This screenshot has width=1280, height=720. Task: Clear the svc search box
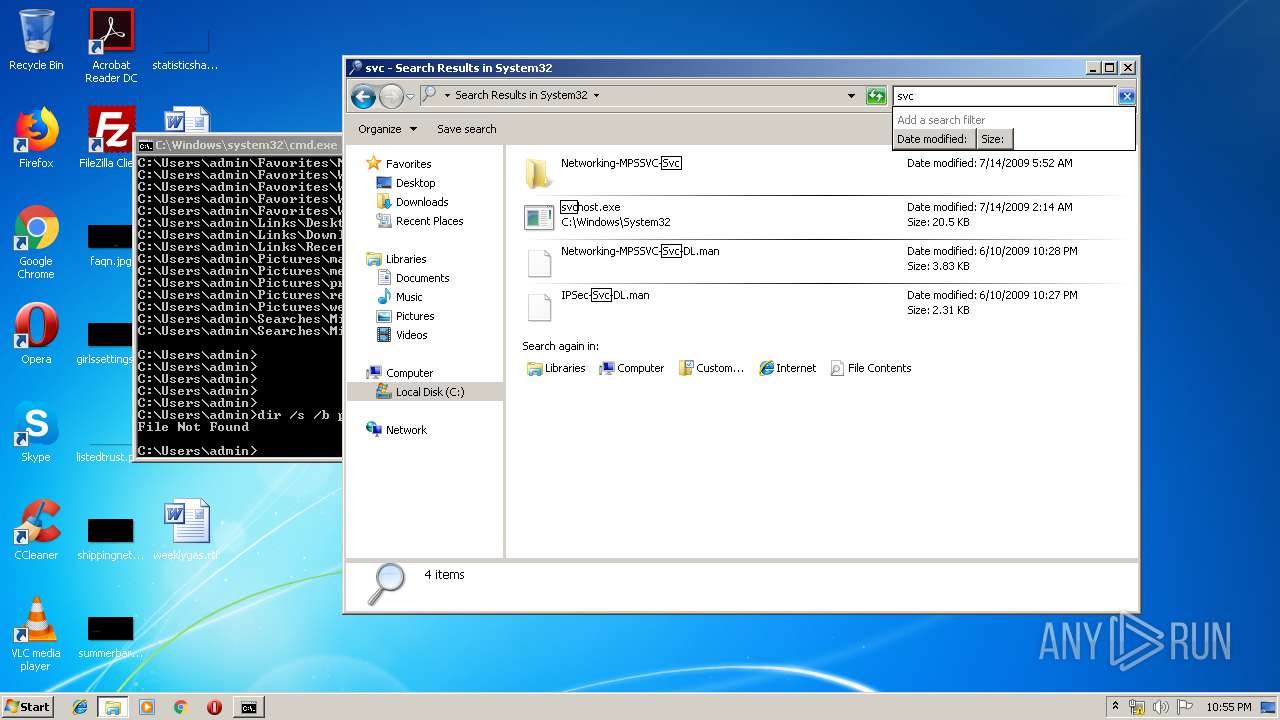point(1126,96)
